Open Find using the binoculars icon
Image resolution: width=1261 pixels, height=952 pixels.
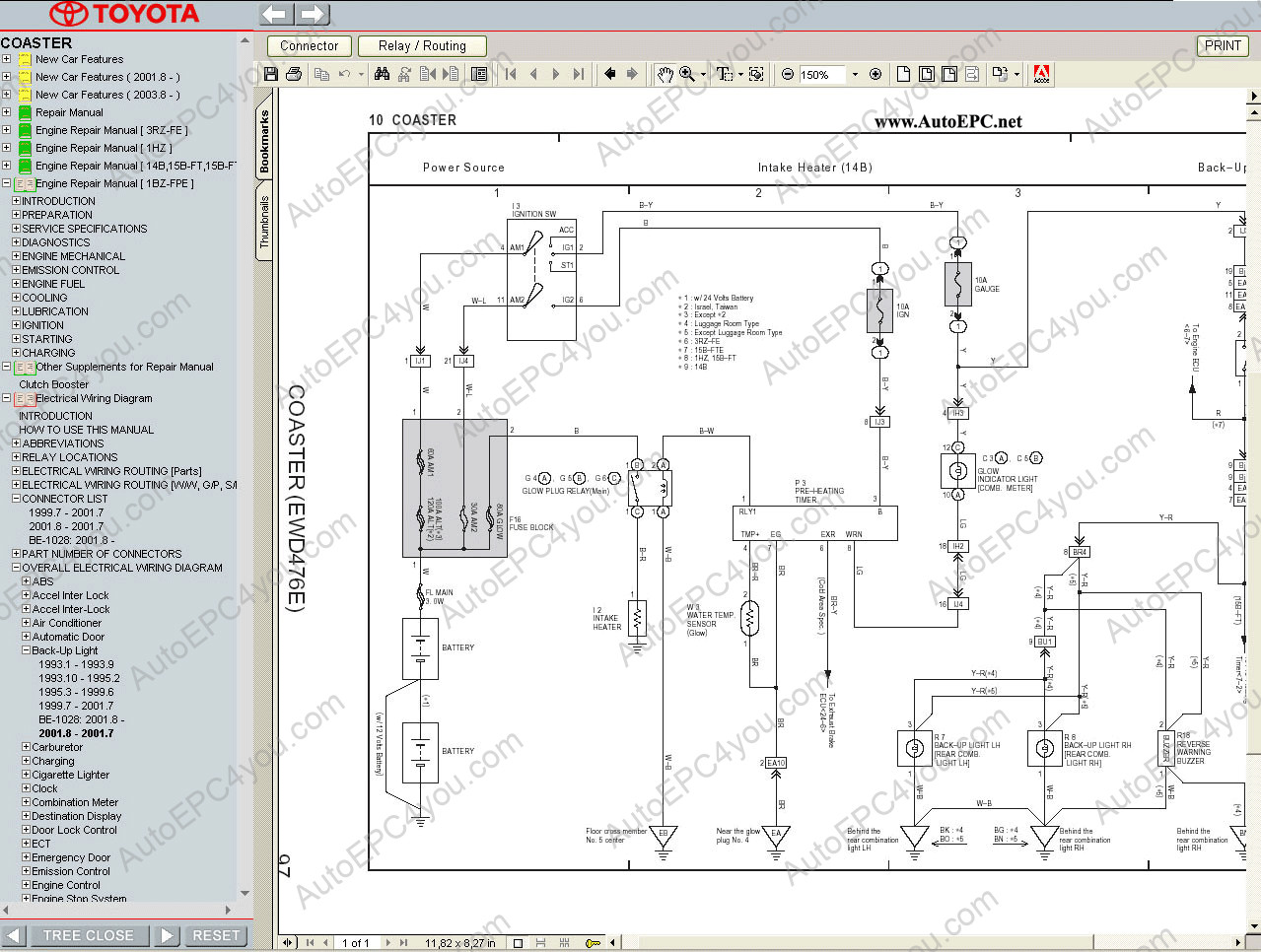click(382, 74)
